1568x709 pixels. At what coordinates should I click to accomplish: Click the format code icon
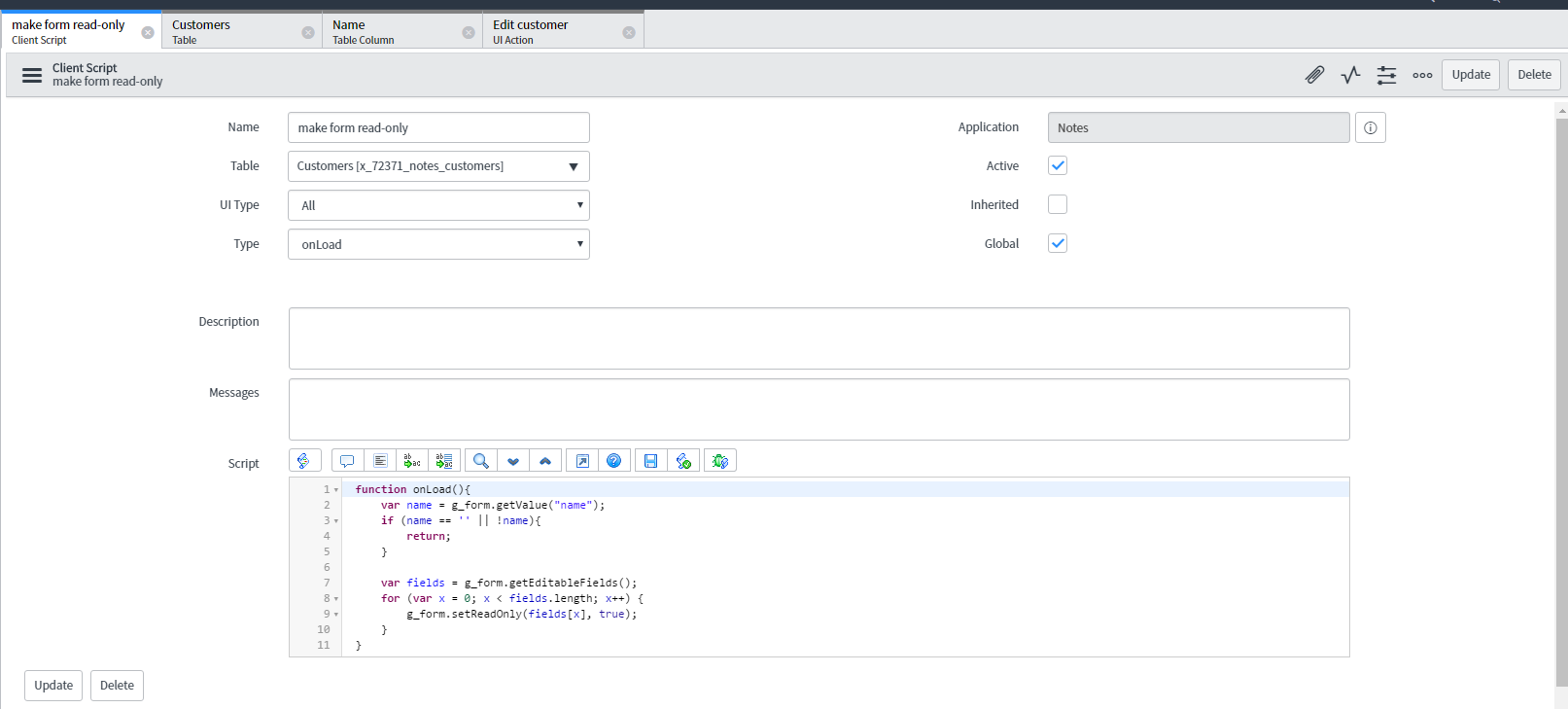380,461
